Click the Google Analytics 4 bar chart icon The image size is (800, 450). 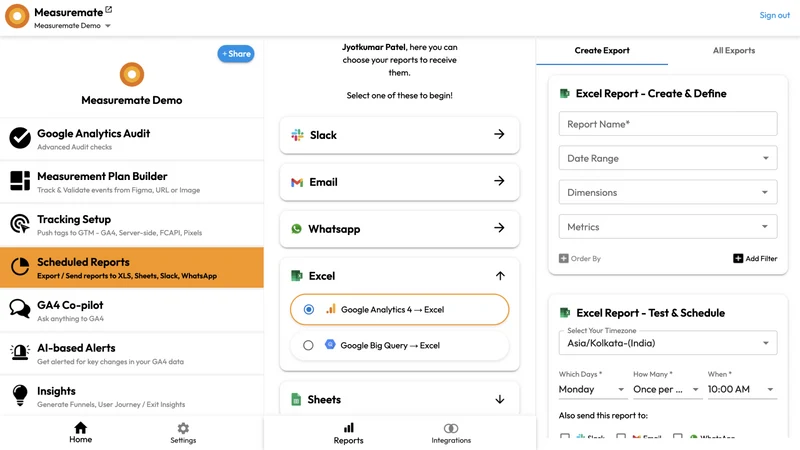click(331, 309)
